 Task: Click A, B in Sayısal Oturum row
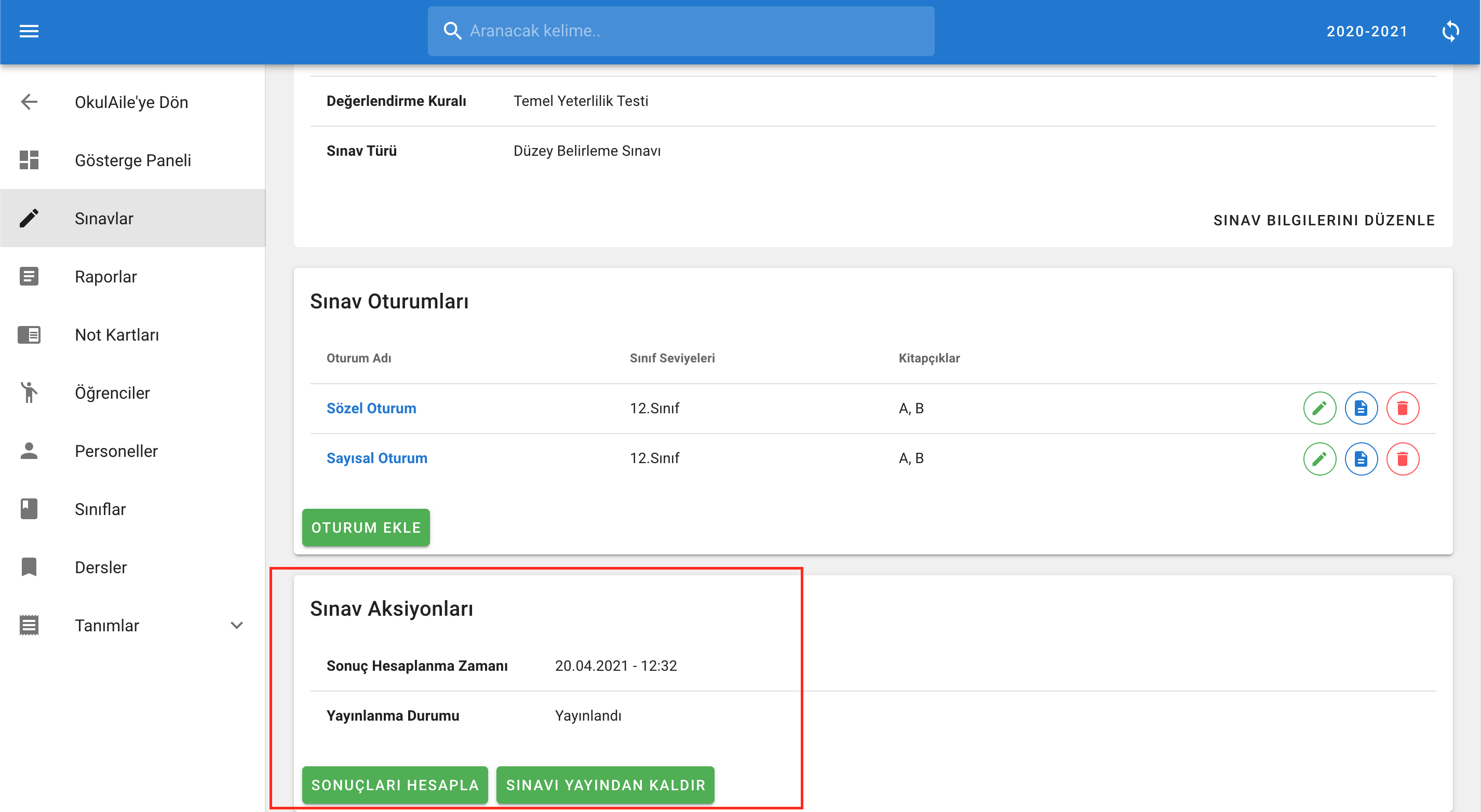911,458
